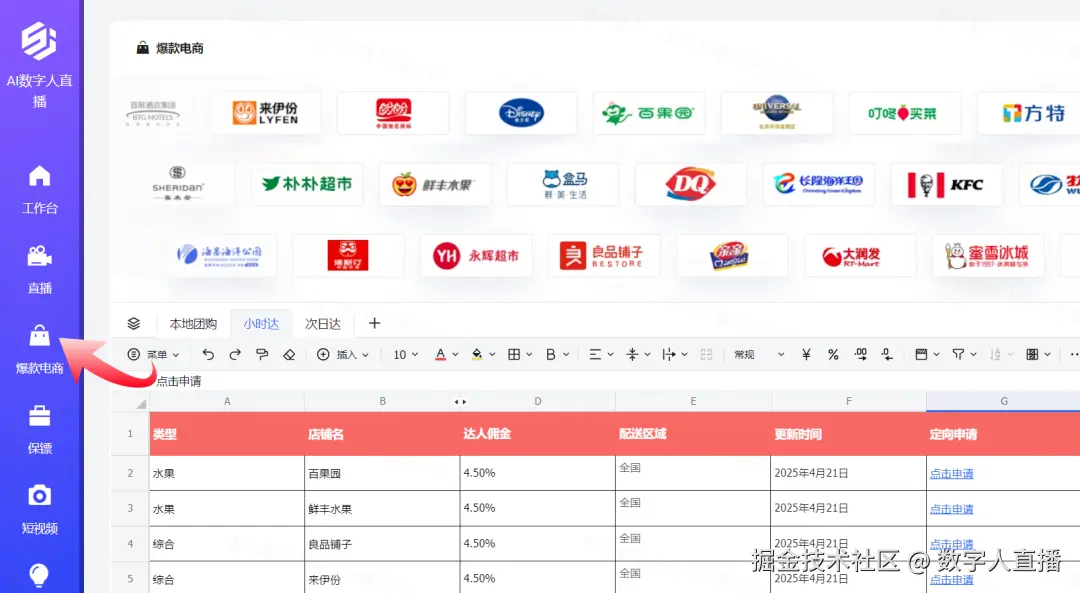The height and width of the screenshot is (593, 1080).
Task: Click the merge cells icon
Action: (x=706, y=355)
